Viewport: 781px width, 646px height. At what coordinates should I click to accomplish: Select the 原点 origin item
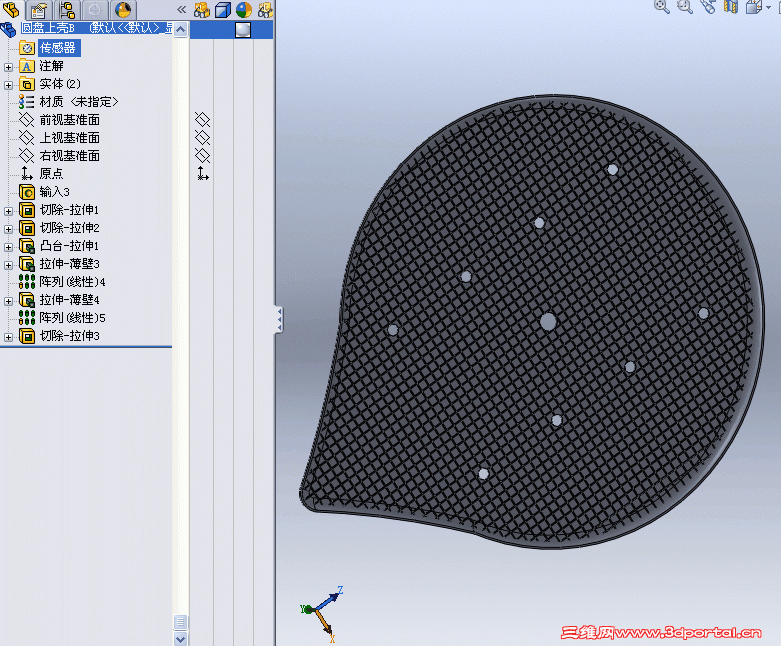[51, 174]
